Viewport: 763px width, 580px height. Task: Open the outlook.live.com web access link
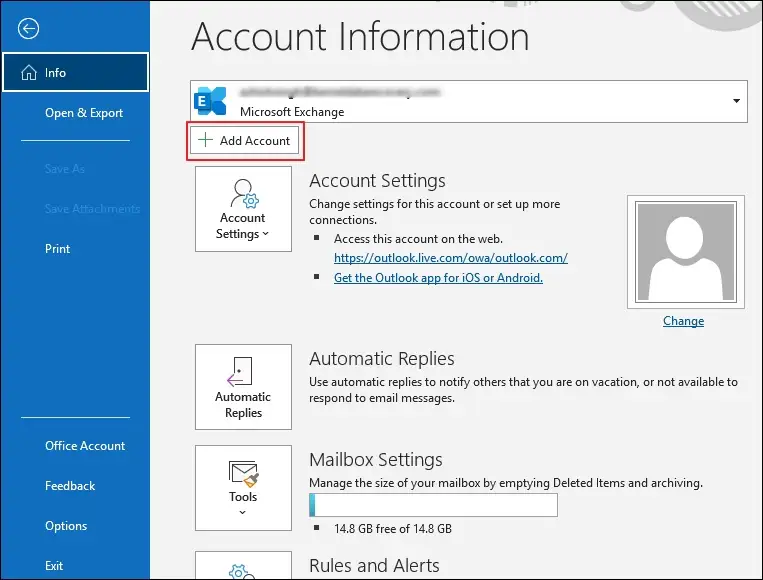point(451,258)
